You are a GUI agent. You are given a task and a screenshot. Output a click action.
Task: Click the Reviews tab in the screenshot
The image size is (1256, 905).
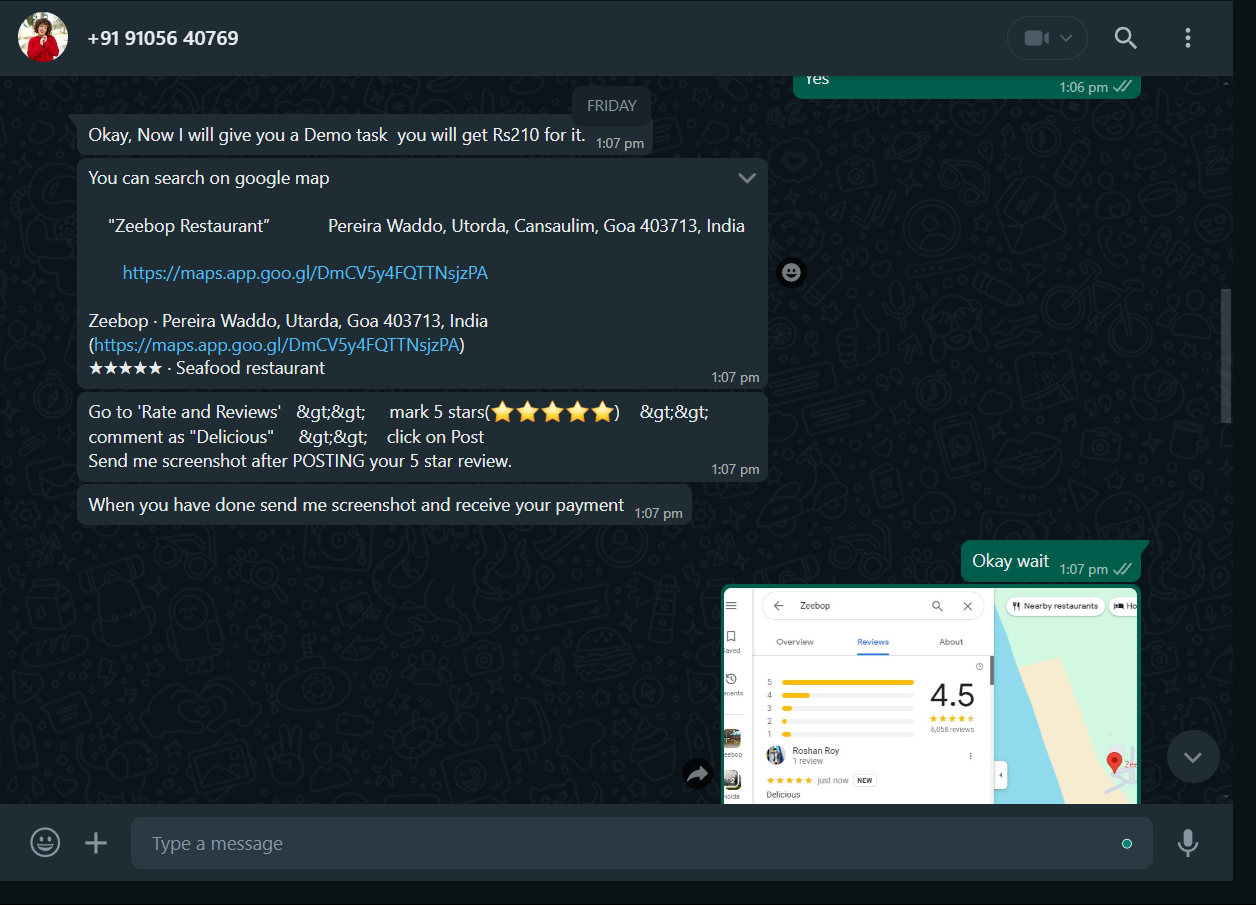click(873, 642)
